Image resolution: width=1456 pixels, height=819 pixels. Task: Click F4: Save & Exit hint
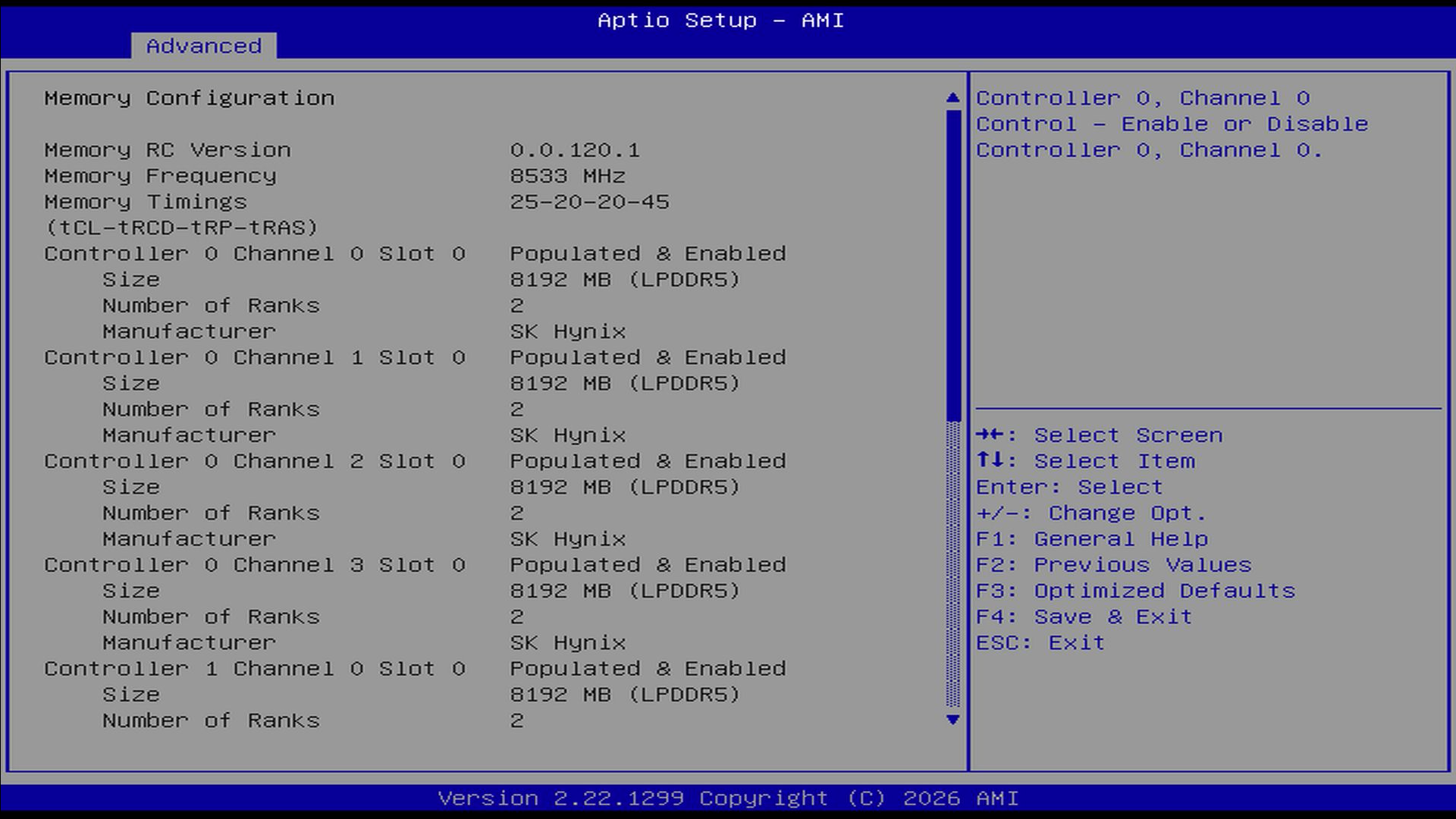(1084, 617)
